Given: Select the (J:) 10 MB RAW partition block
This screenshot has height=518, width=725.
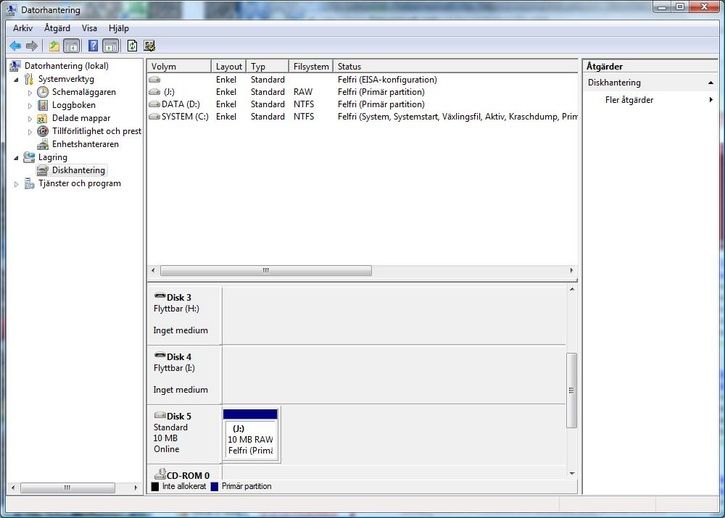Looking at the screenshot, I should (x=251, y=435).
